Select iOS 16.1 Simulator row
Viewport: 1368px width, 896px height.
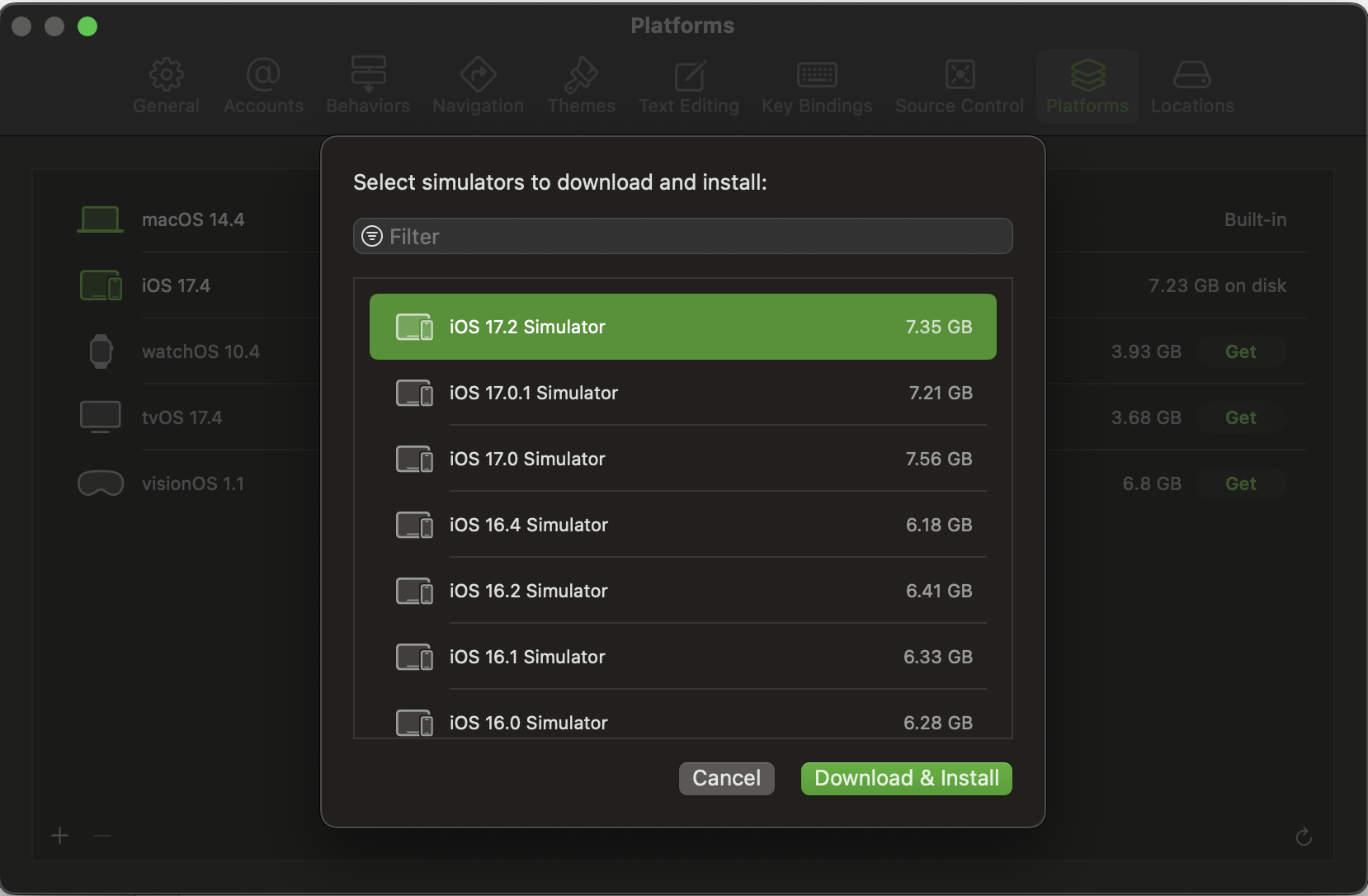[x=683, y=657]
